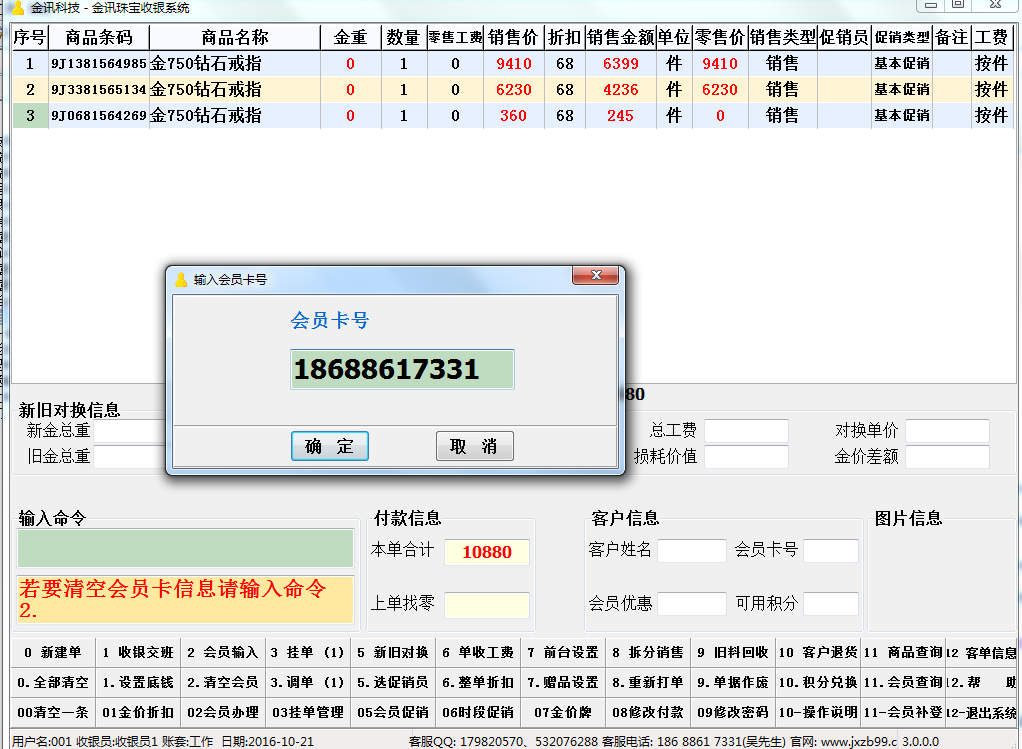Select barcode cell 9J1381564985
The width and height of the screenshot is (1022, 749).
(99, 63)
